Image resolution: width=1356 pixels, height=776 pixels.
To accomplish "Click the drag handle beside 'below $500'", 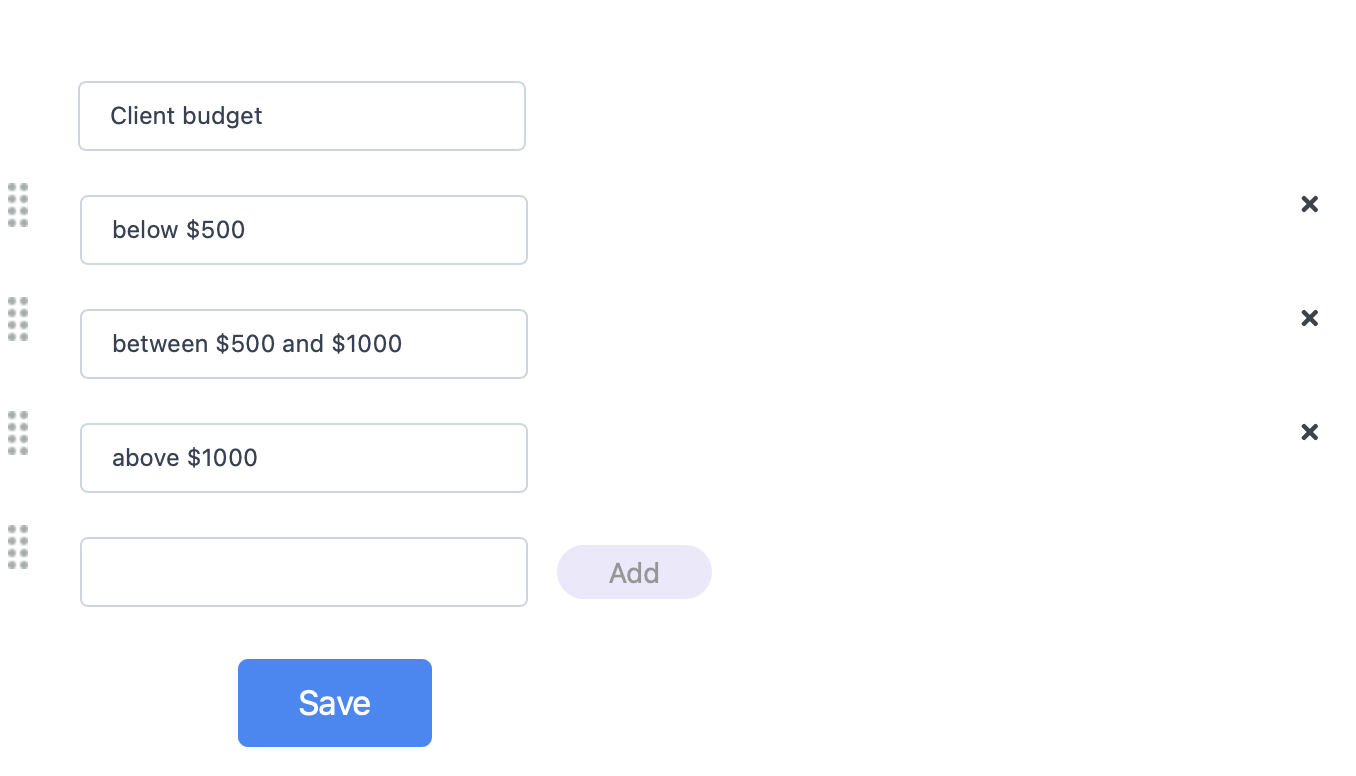I will 18,205.
